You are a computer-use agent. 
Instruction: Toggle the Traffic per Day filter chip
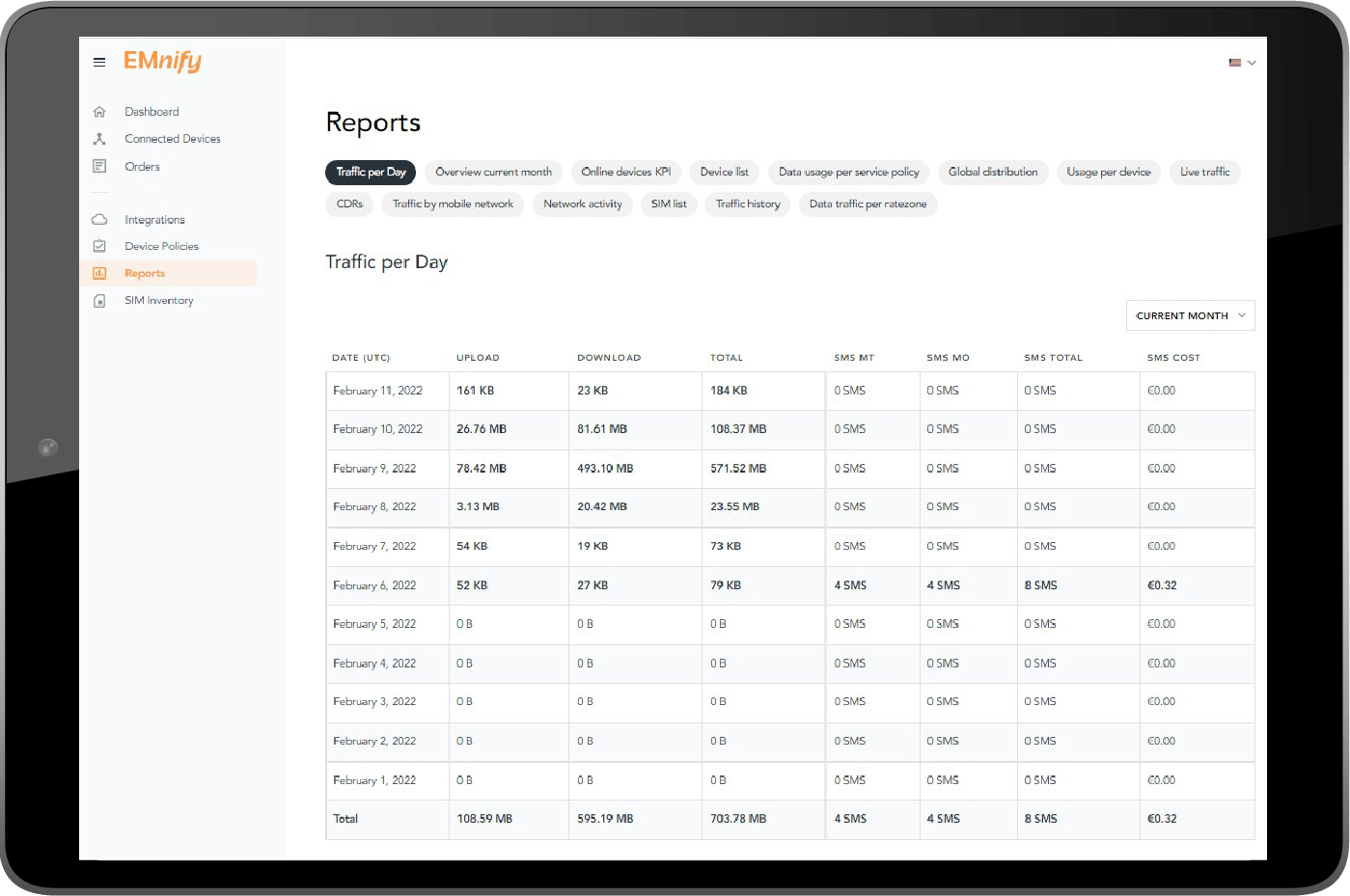click(370, 171)
